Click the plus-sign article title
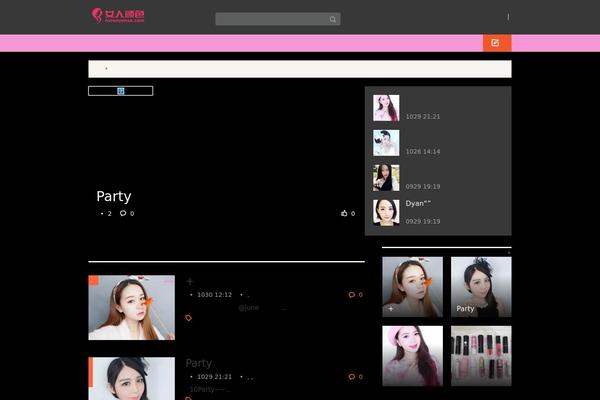Screen dimensions: 600x400 point(190,282)
